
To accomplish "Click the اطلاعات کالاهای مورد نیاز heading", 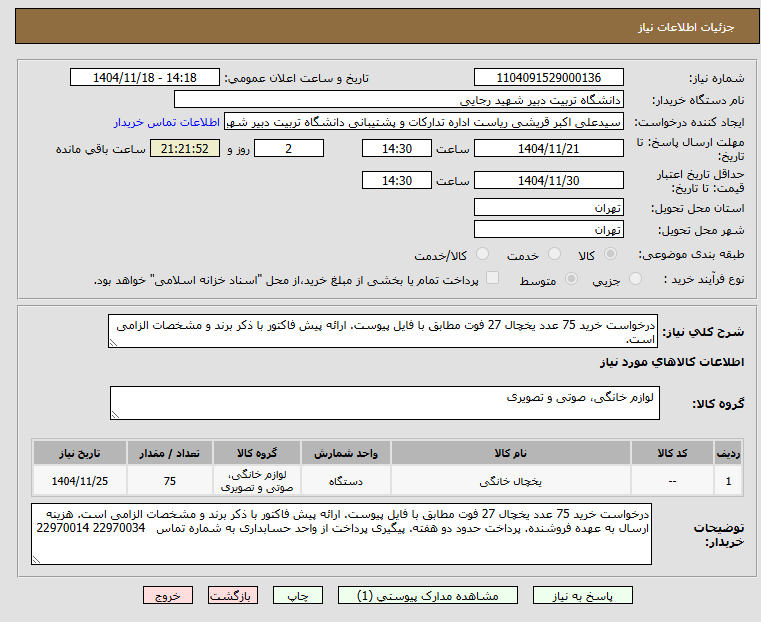I will click(672, 362).
